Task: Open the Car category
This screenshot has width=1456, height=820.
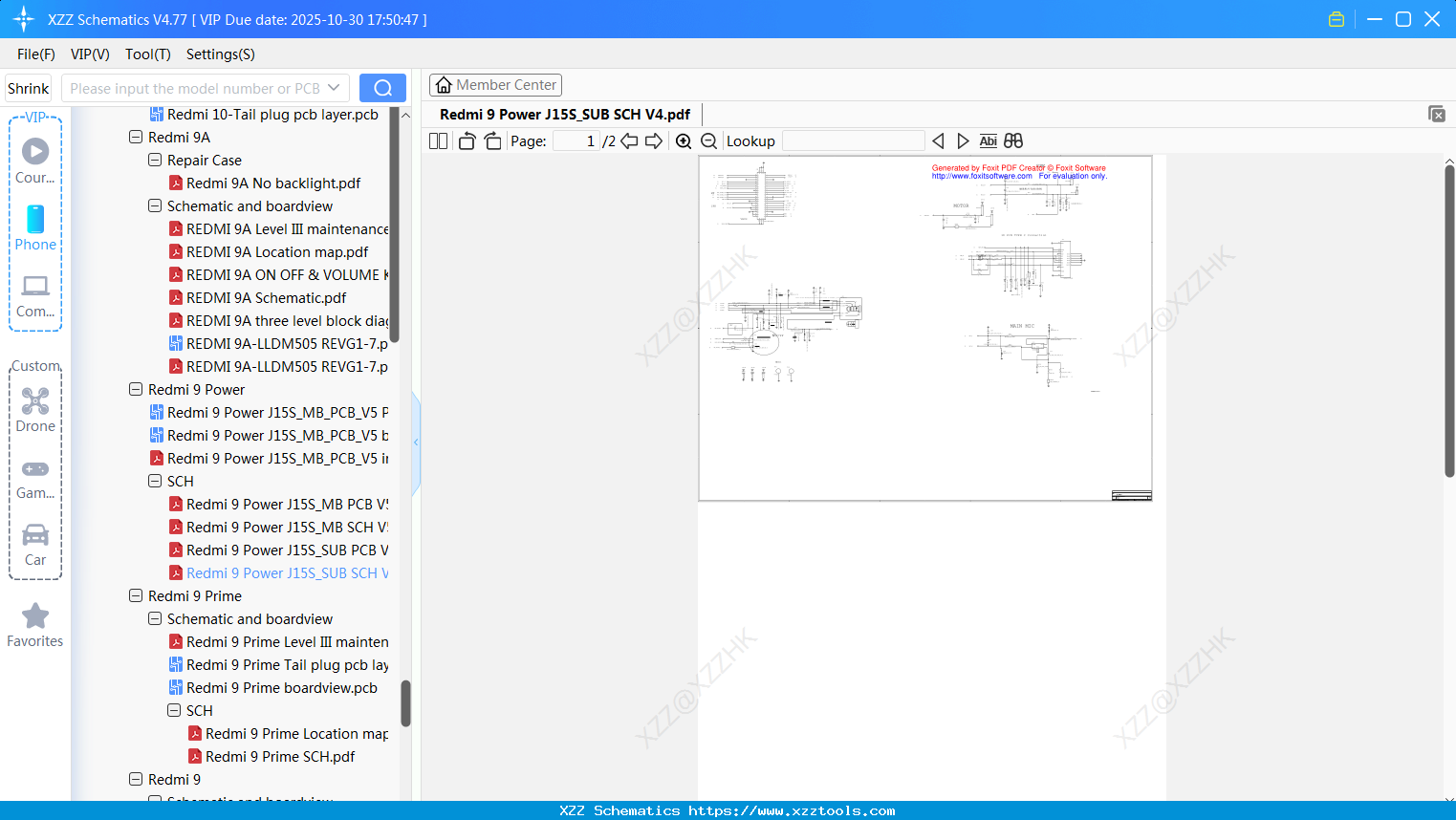Action: click(35, 545)
